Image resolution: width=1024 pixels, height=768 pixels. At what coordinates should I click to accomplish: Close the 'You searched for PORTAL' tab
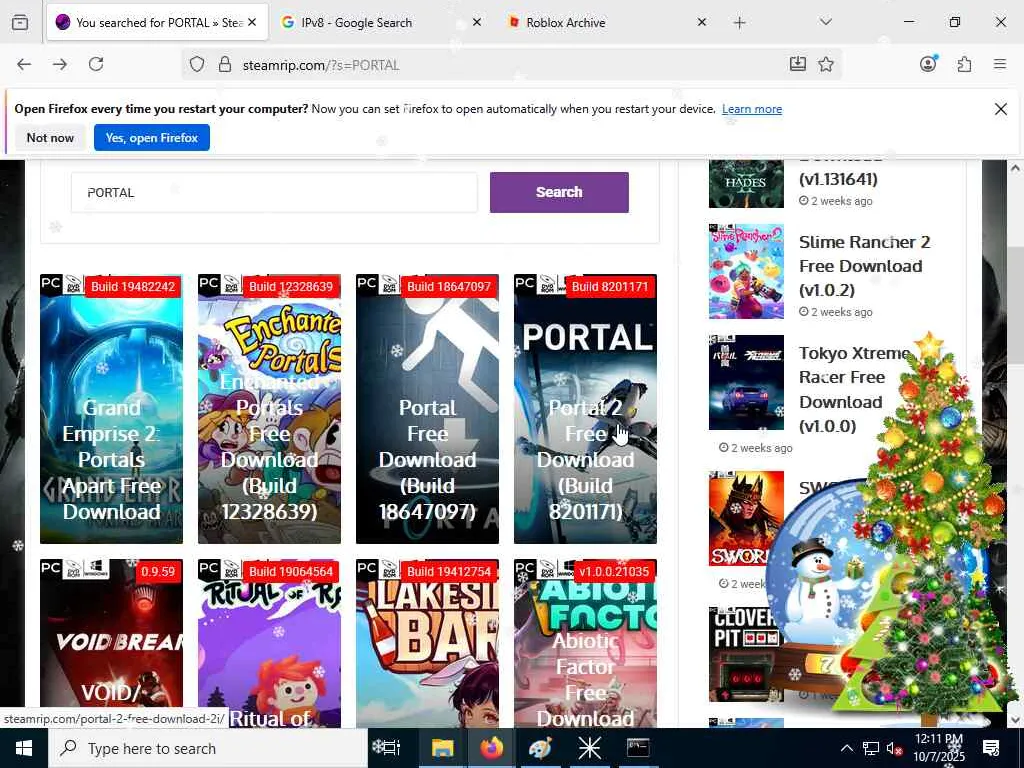coord(252,22)
